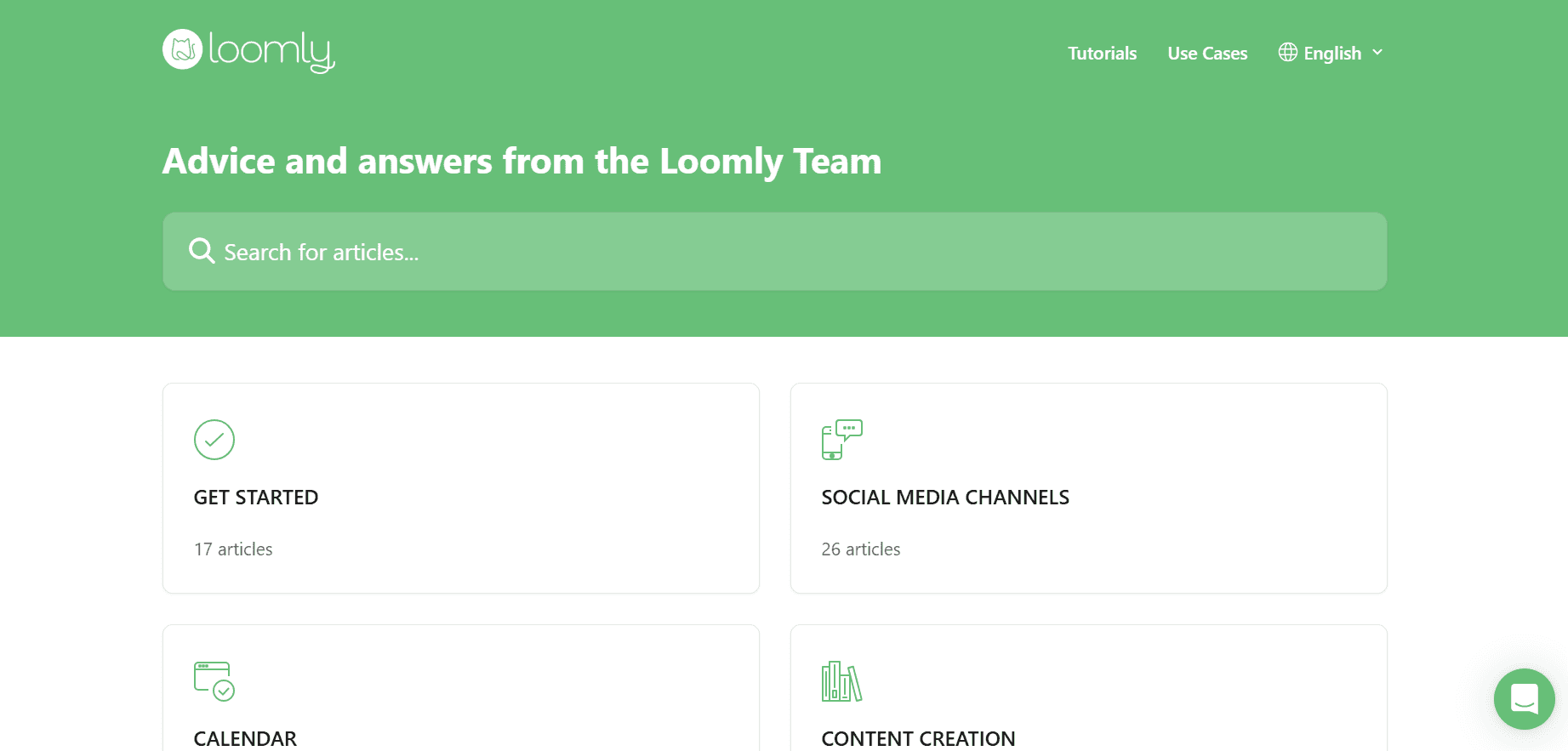Click the Content Creation books icon
Screen dimensions: 1568x751
(x=842, y=681)
